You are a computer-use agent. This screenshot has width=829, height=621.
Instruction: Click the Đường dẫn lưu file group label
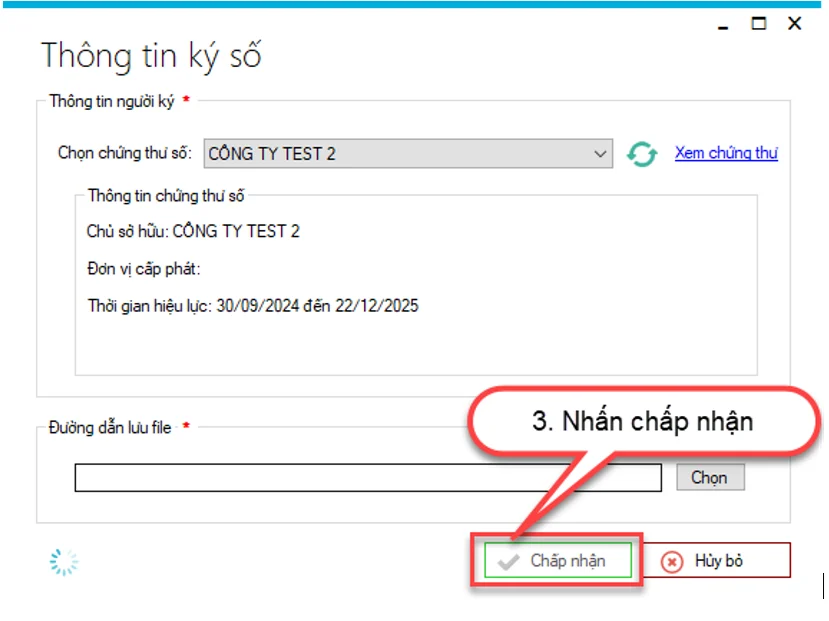click(x=110, y=428)
